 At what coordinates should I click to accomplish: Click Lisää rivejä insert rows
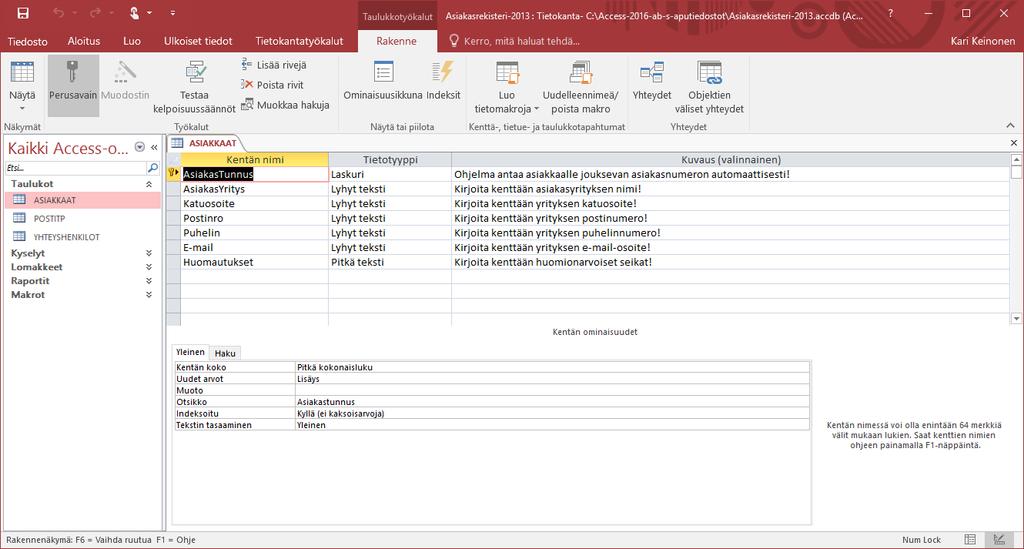pyautogui.click(x=274, y=65)
